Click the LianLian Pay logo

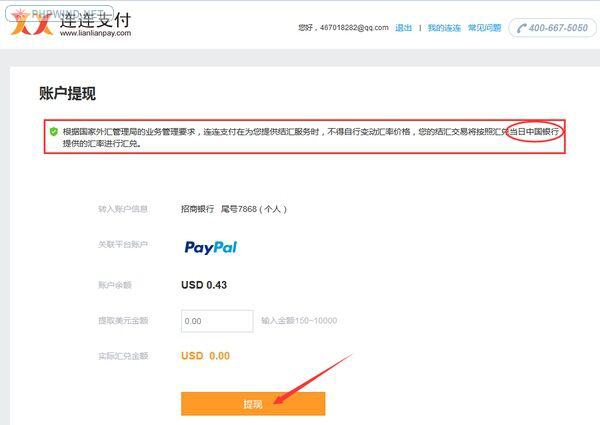(71, 24)
